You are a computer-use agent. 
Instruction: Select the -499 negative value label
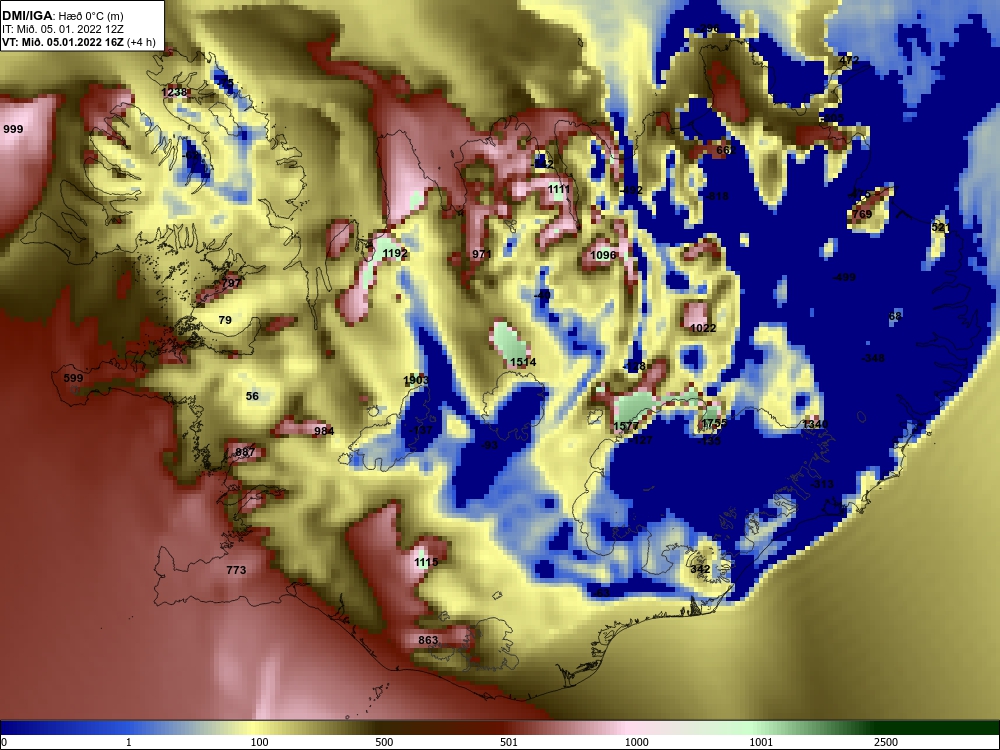[x=844, y=277]
